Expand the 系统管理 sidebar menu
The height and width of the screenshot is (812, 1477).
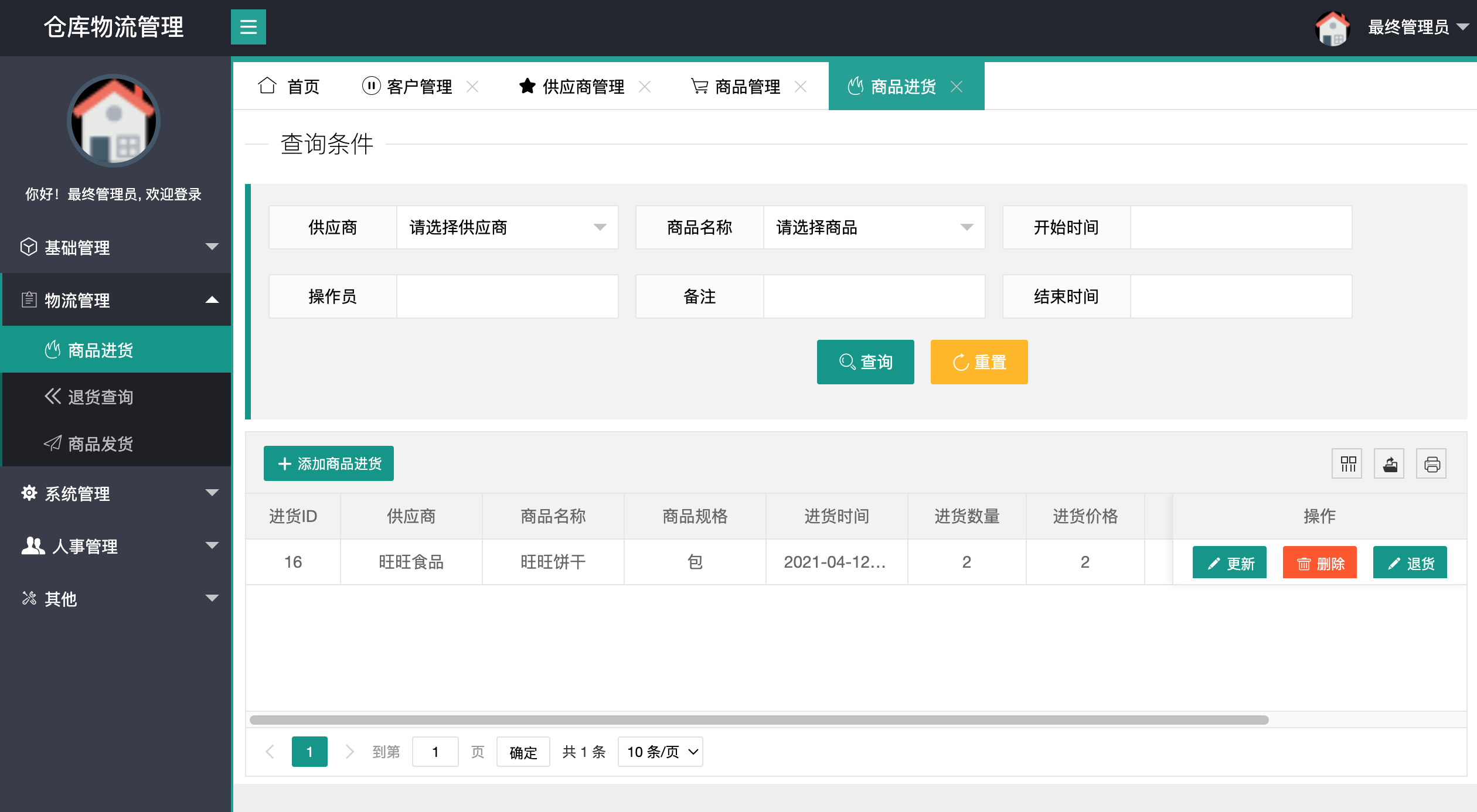pos(115,493)
